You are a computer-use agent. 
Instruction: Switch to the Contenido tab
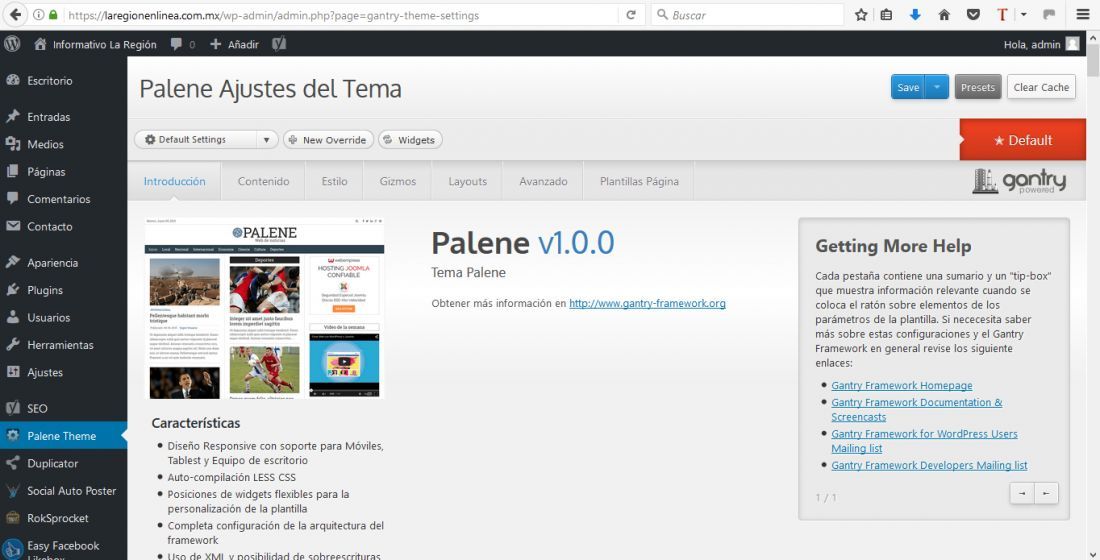263,181
